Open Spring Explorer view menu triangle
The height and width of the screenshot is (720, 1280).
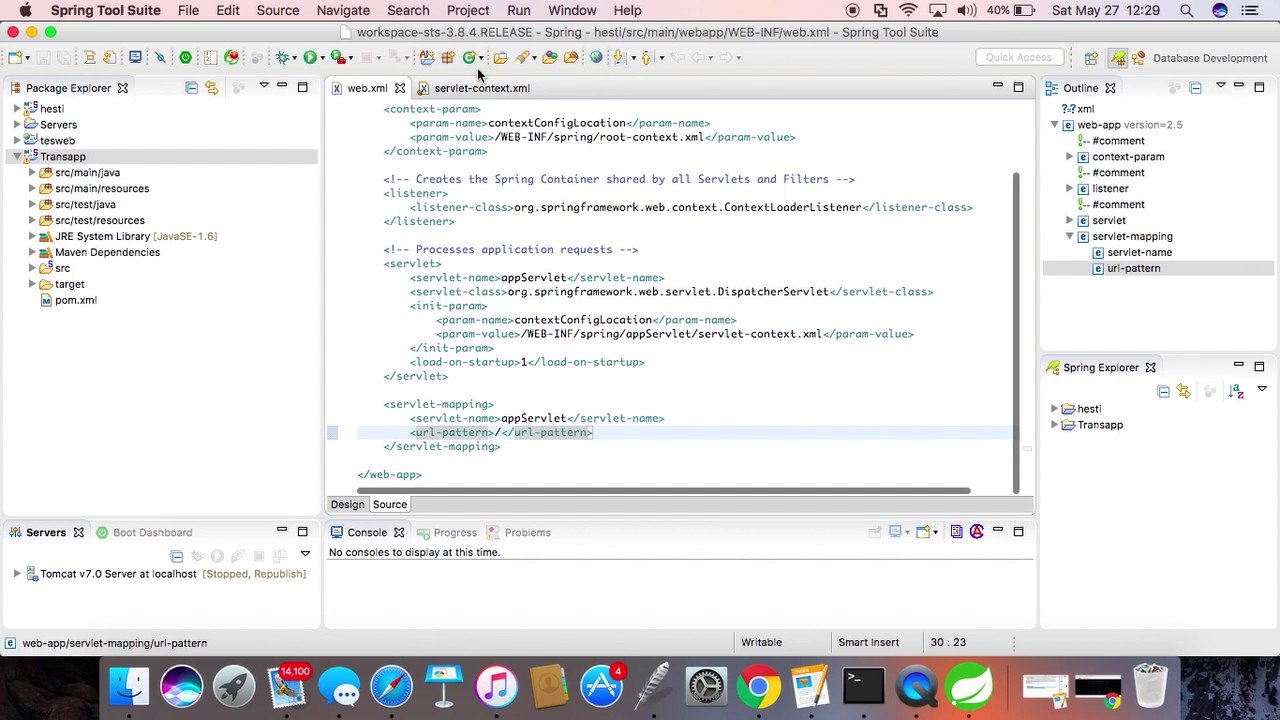point(1262,388)
